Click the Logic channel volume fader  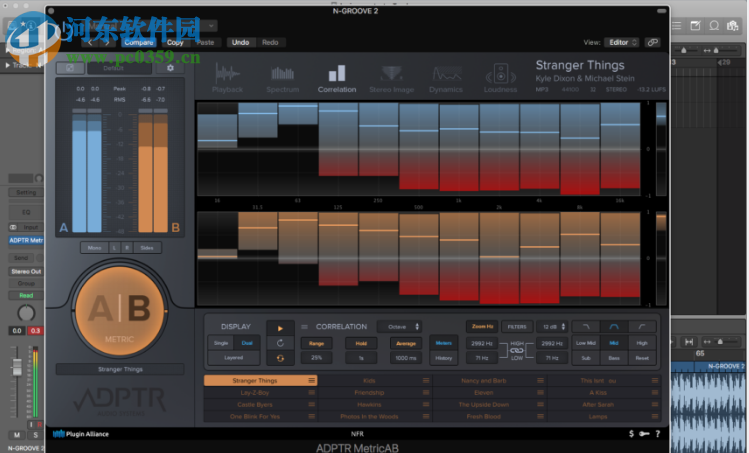click(17, 367)
